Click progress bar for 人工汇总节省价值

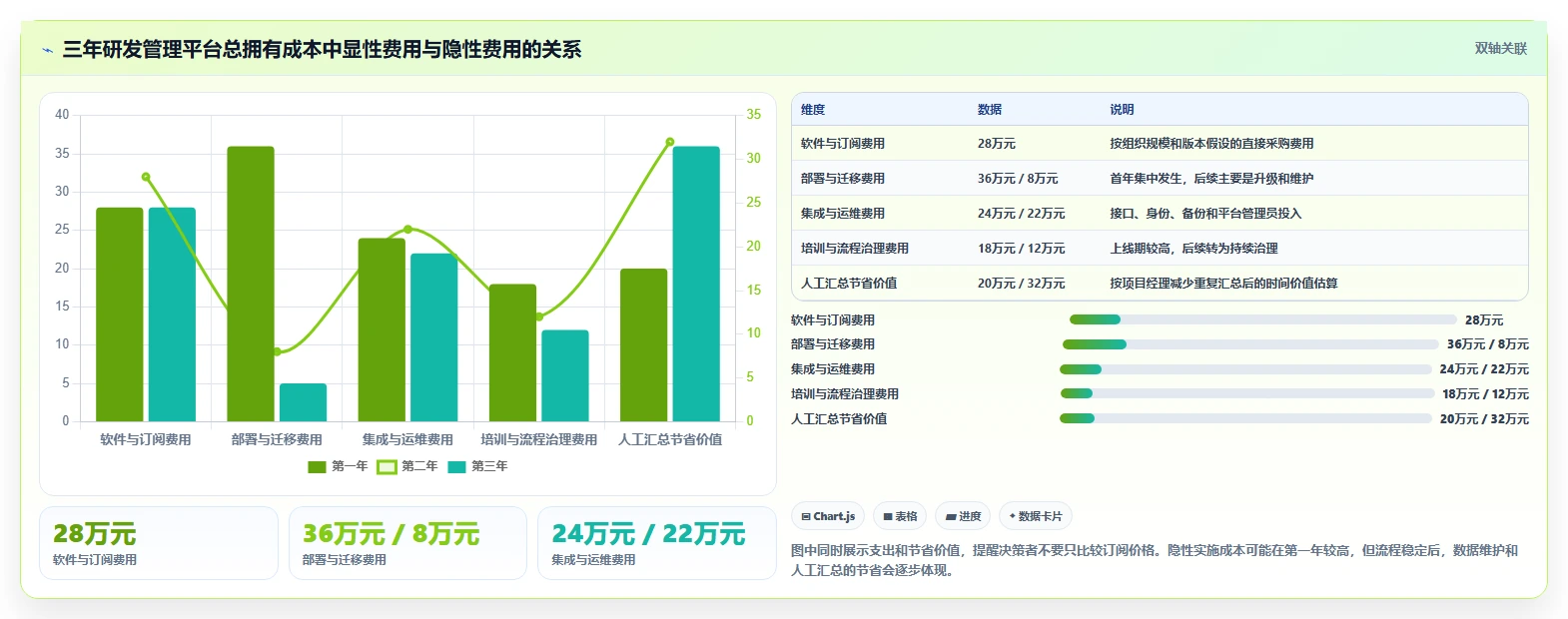tap(1245, 418)
